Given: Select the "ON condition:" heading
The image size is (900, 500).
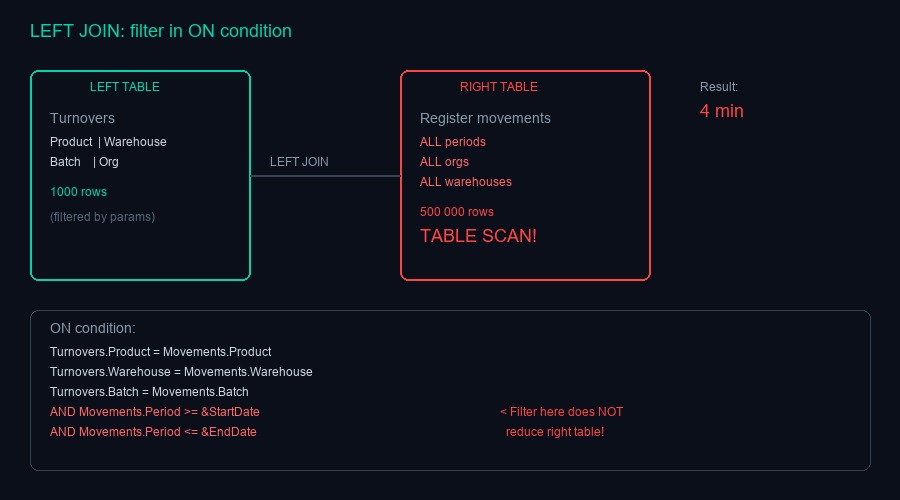Looking at the screenshot, I should pyautogui.click(x=92, y=328).
